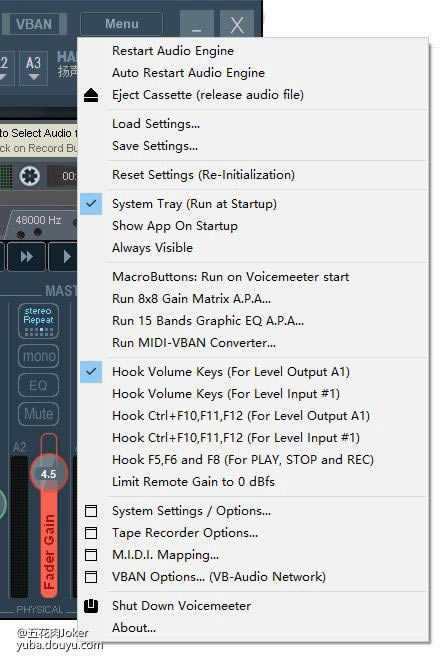This screenshot has height=667, width=440.
Task: Click the Shut Down Voicemeeter power icon
Action: 91,606
